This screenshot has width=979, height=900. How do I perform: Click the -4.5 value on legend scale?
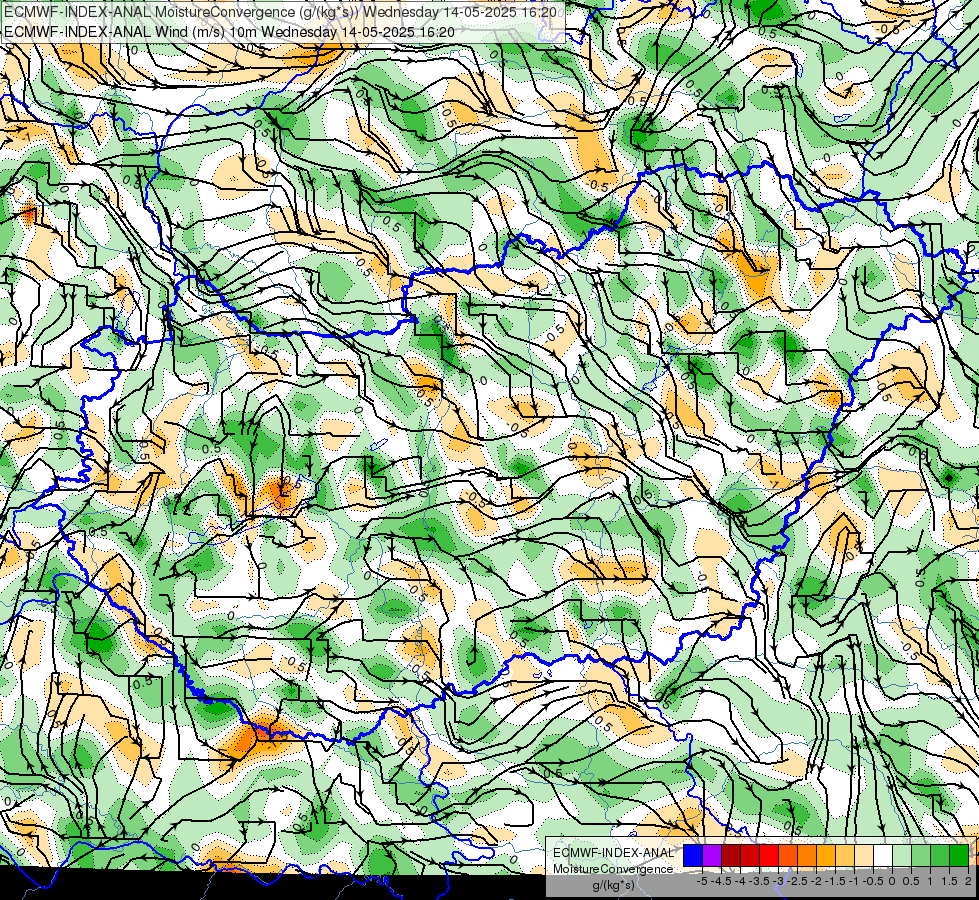(x=722, y=881)
